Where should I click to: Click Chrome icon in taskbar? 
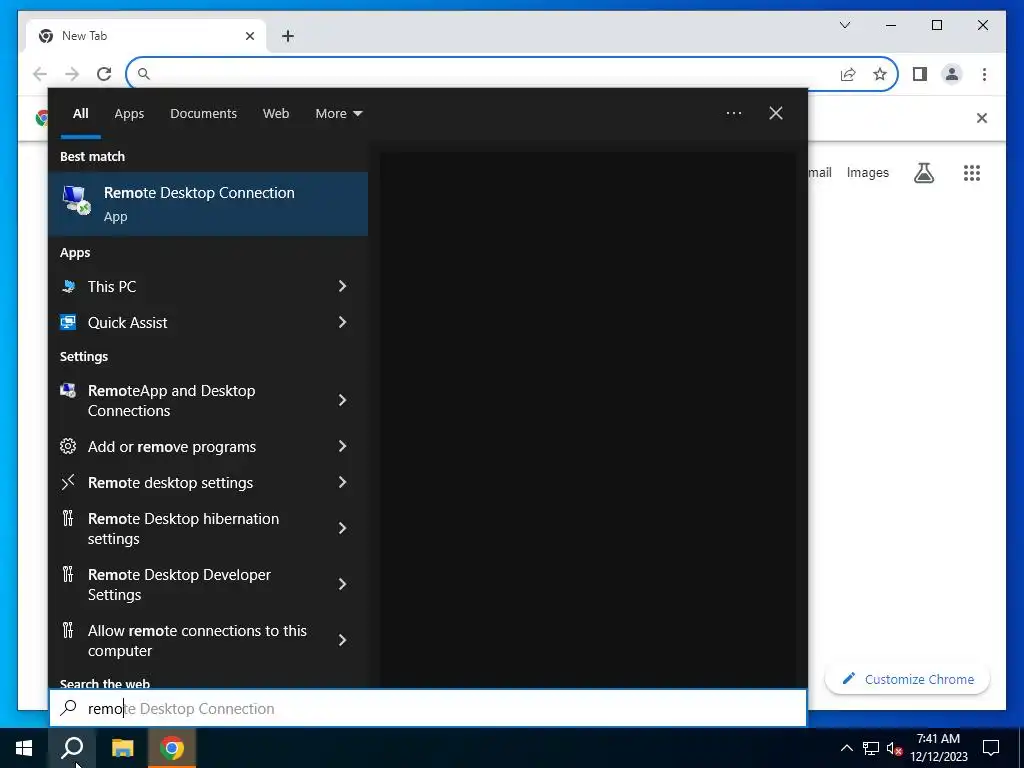click(172, 748)
